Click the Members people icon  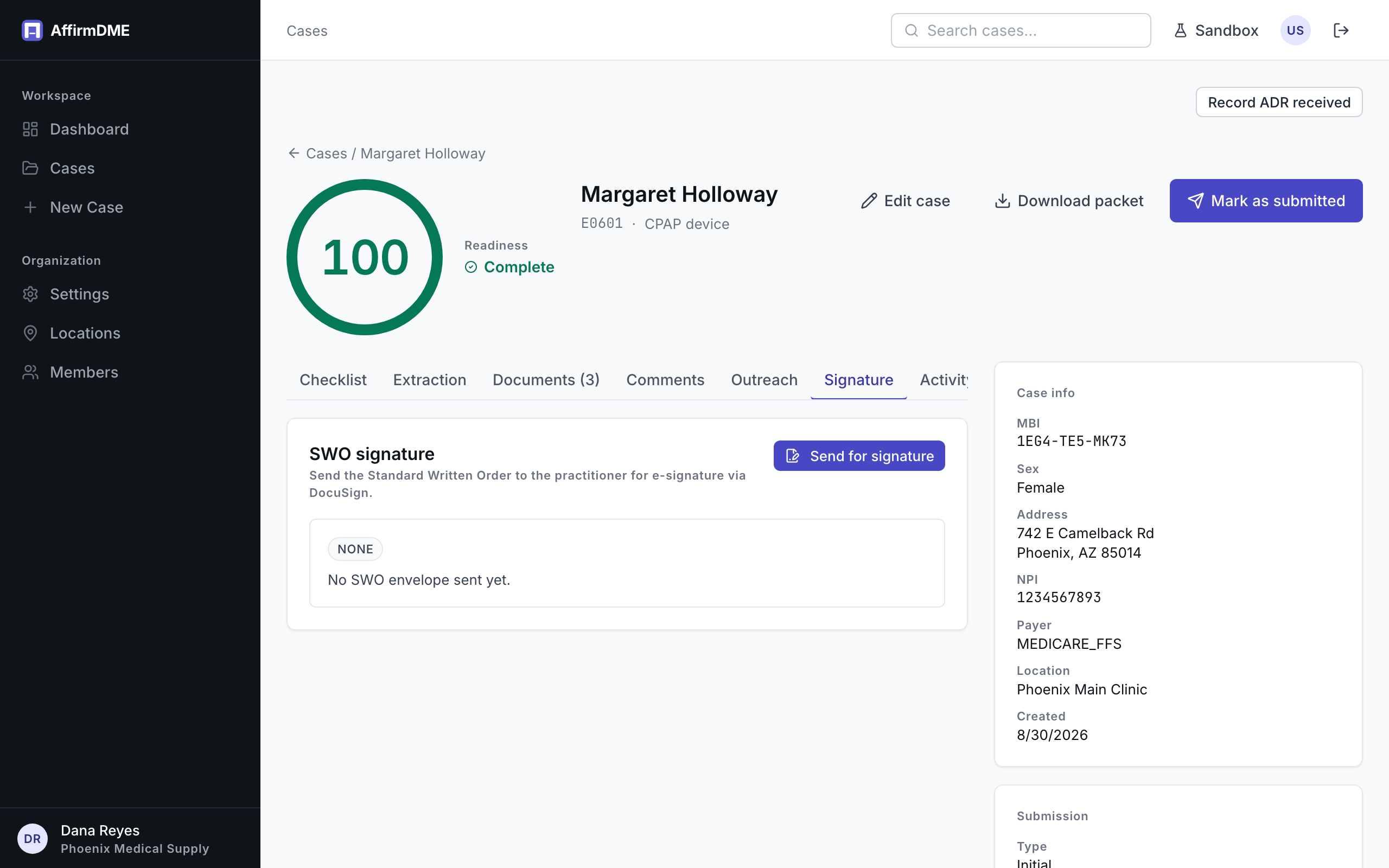(x=30, y=372)
